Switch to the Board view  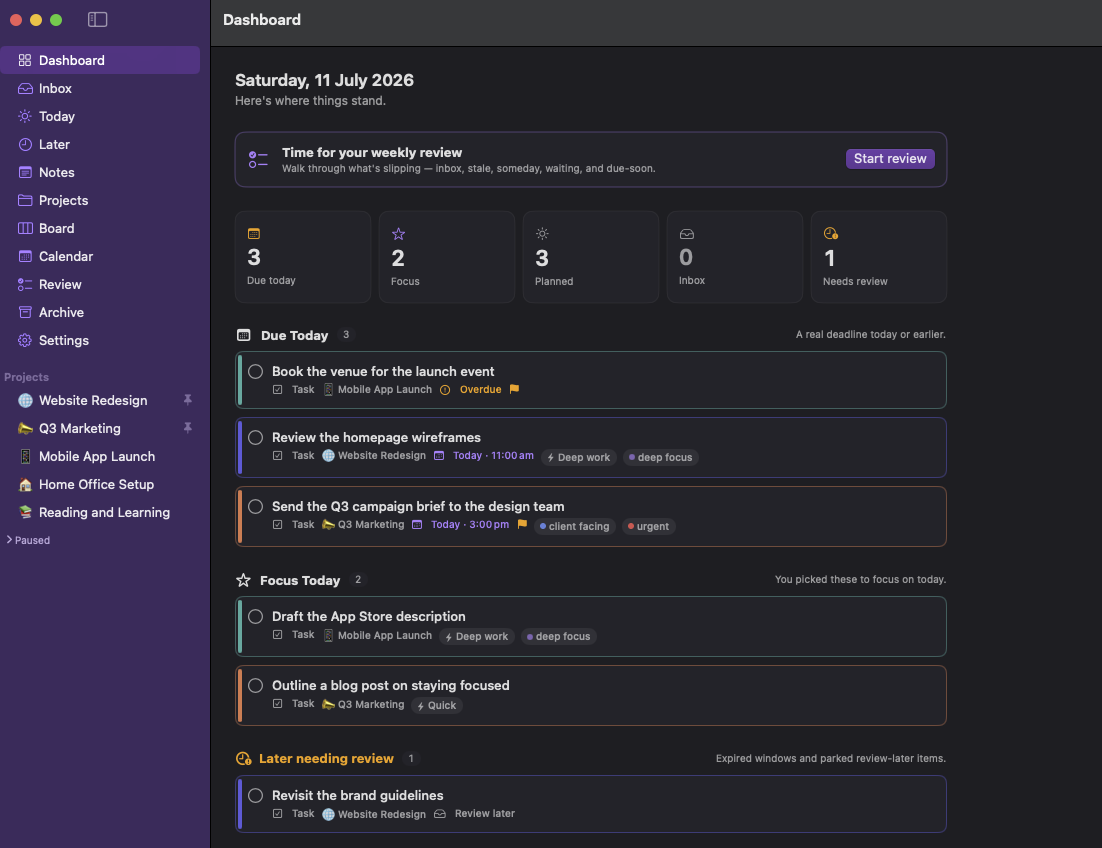coord(100,228)
